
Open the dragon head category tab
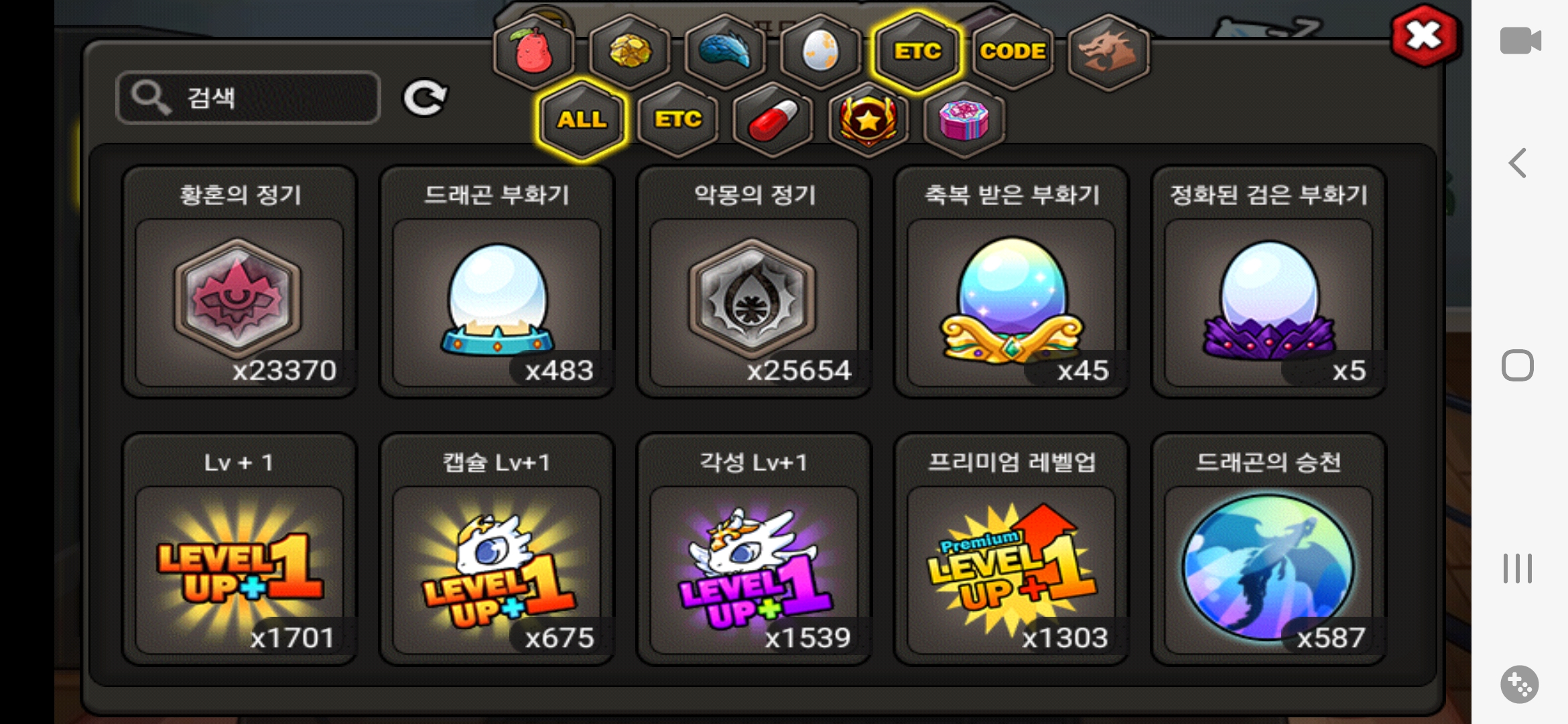click(x=1108, y=52)
